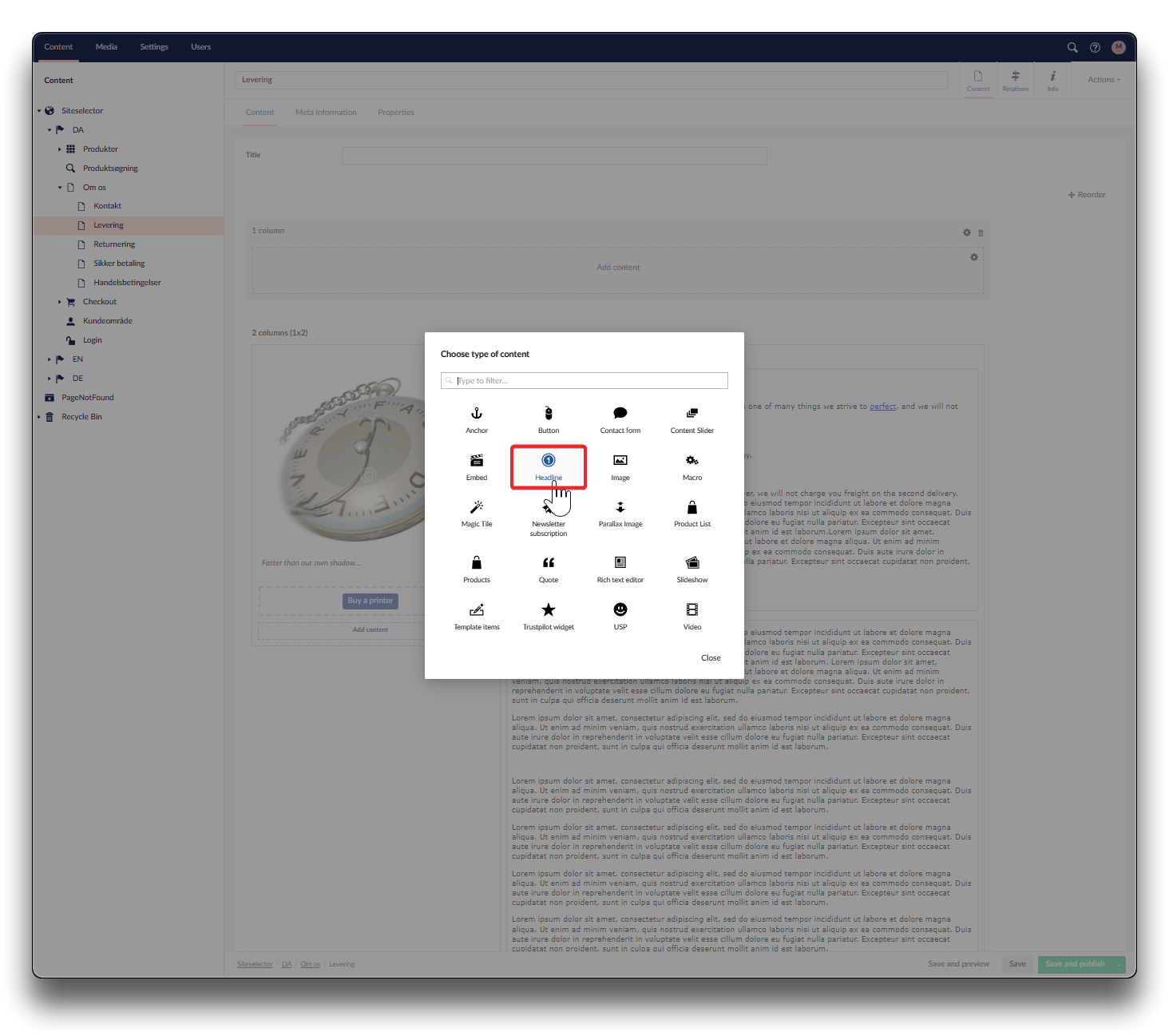
Task: Open the Meta information tab
Action: click(326, 113)
